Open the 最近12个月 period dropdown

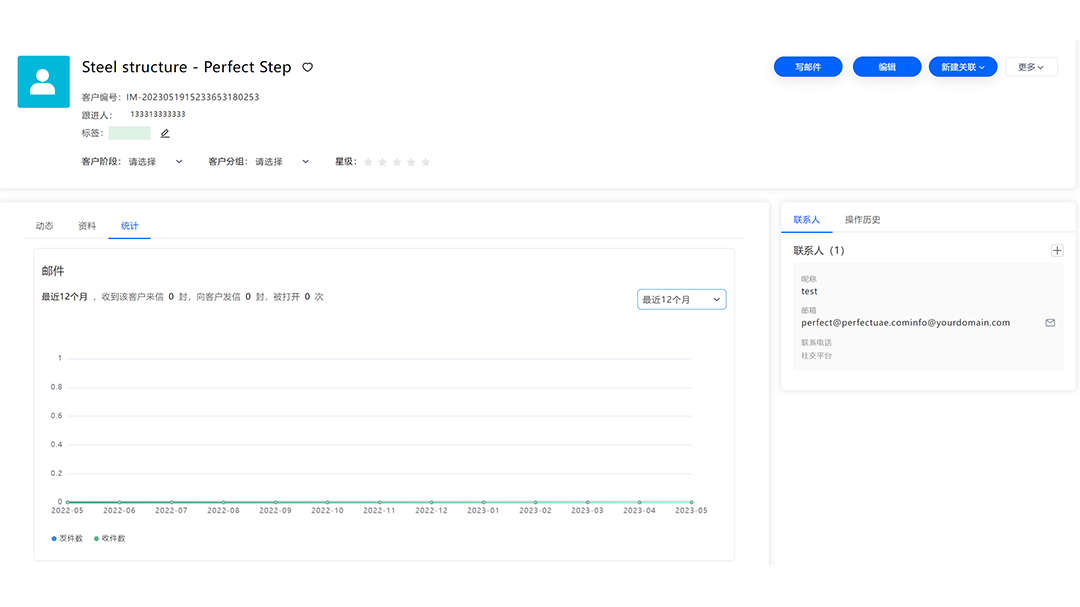pyautogui.click(x=681, y=300)
